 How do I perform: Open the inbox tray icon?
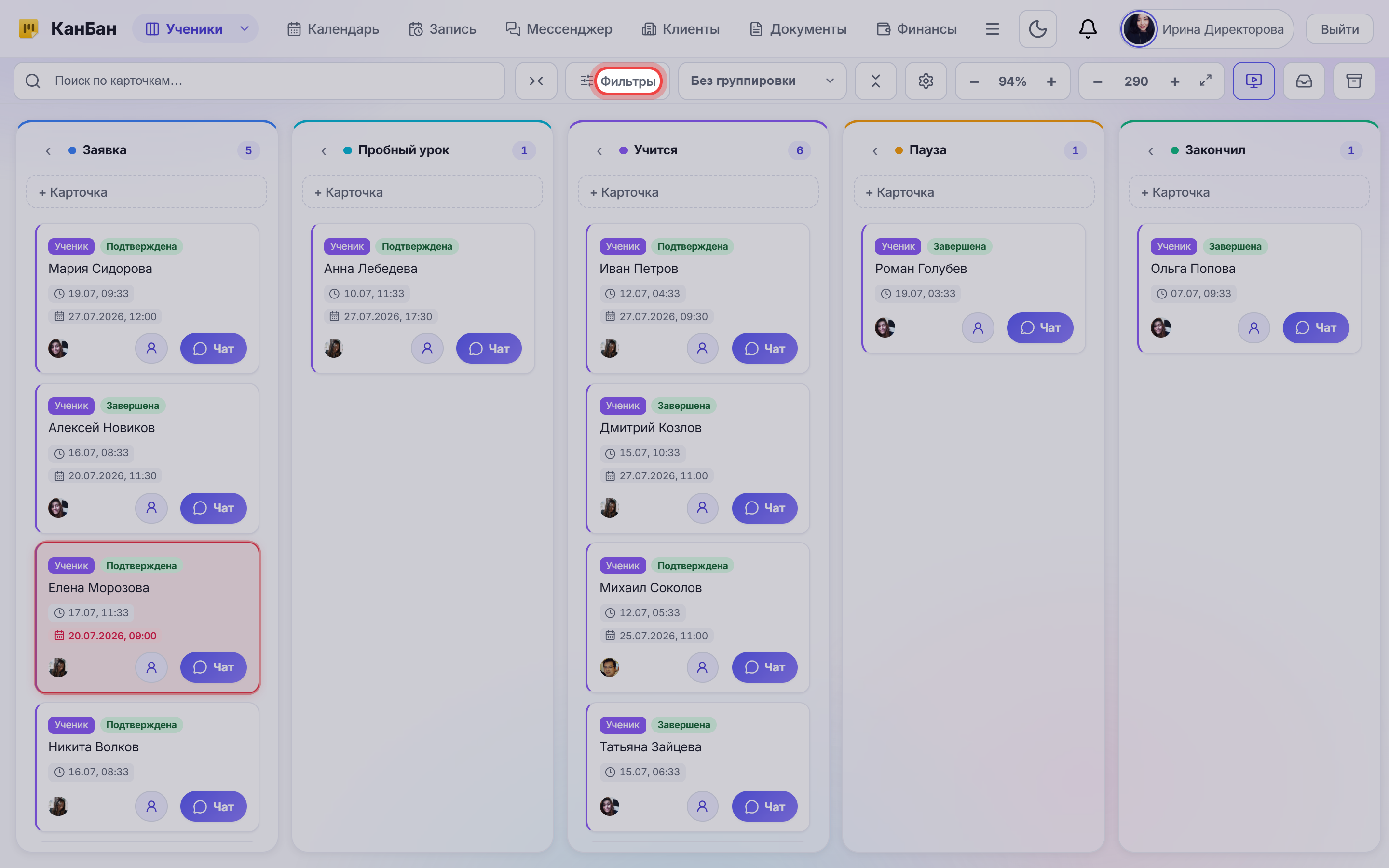pos(1304,81)
